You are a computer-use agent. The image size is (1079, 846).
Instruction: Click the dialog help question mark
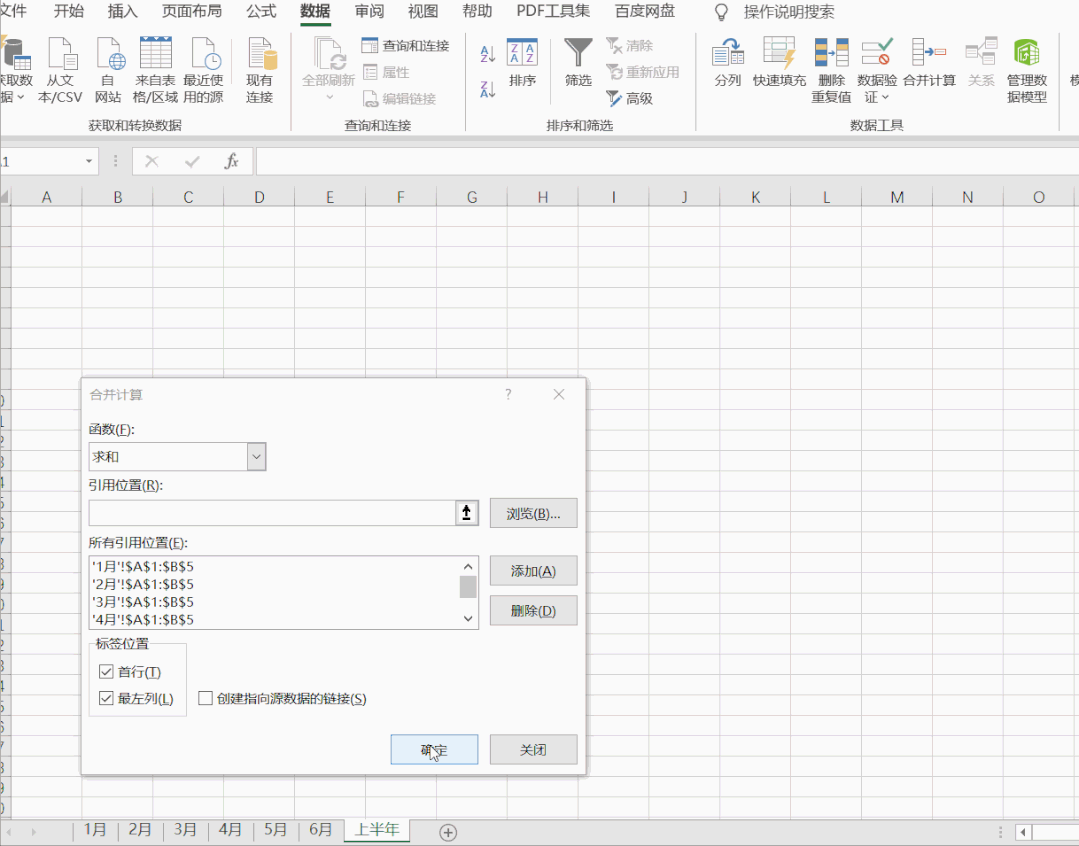(508, 394)
